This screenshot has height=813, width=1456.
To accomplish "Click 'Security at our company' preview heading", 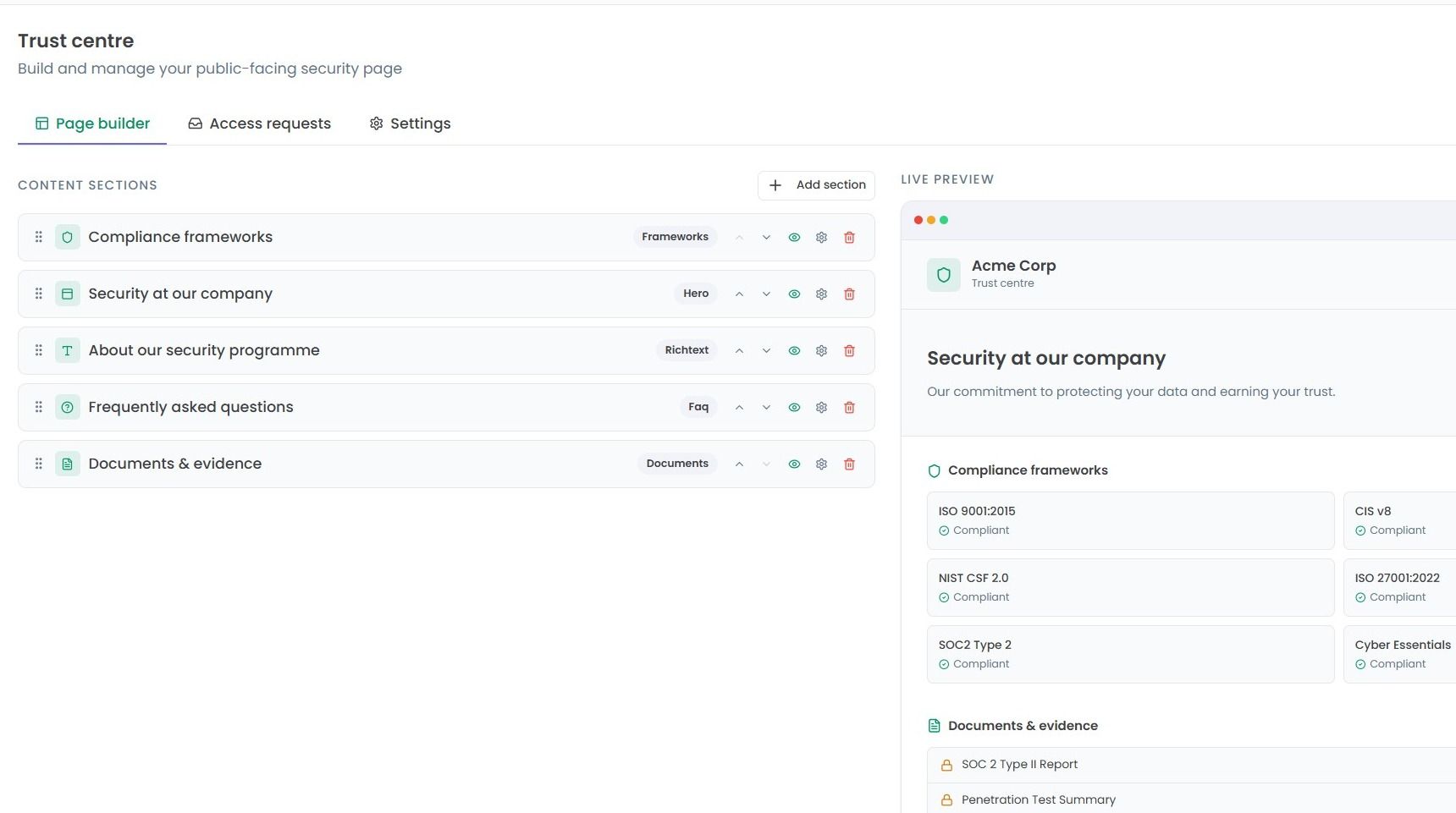I will coord(1046,359).
